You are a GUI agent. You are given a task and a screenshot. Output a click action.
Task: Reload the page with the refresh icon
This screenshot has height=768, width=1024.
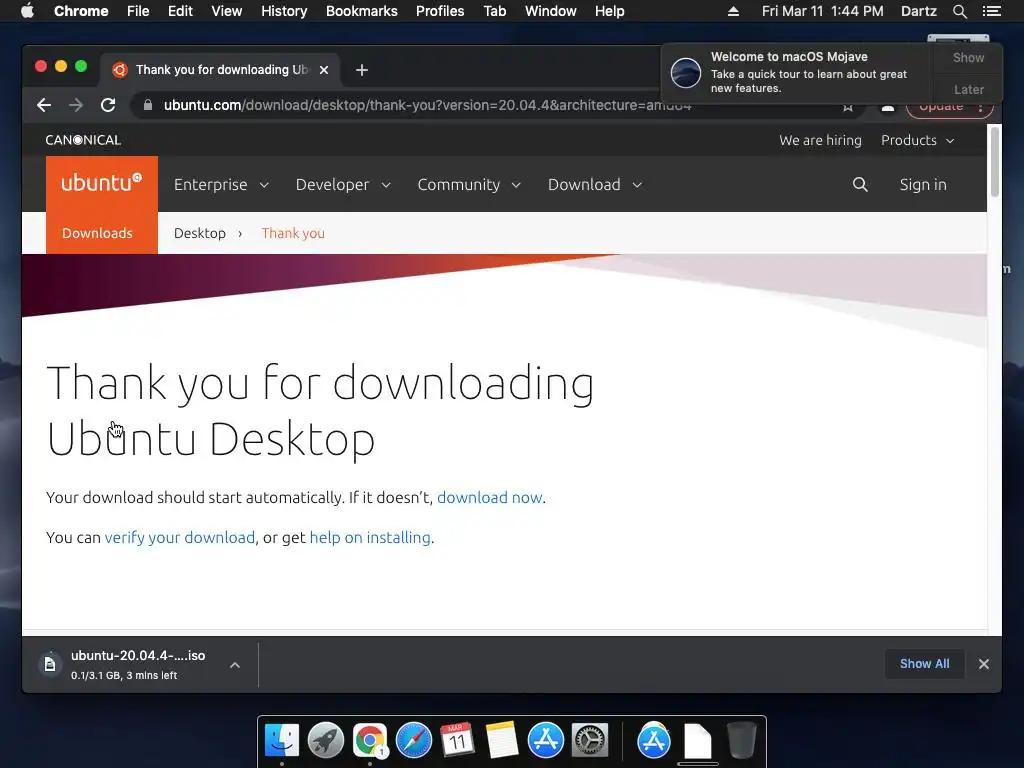tap(108, 105)
